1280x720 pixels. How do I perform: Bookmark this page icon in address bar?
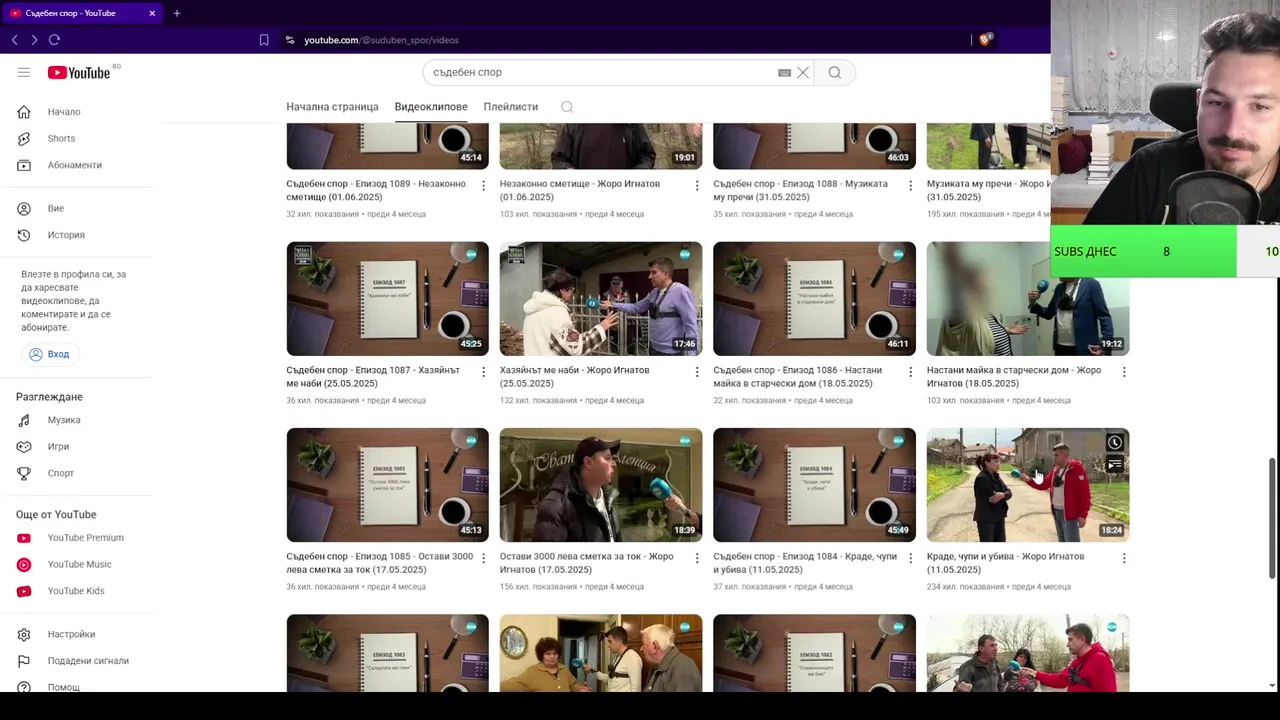point(264,40)
